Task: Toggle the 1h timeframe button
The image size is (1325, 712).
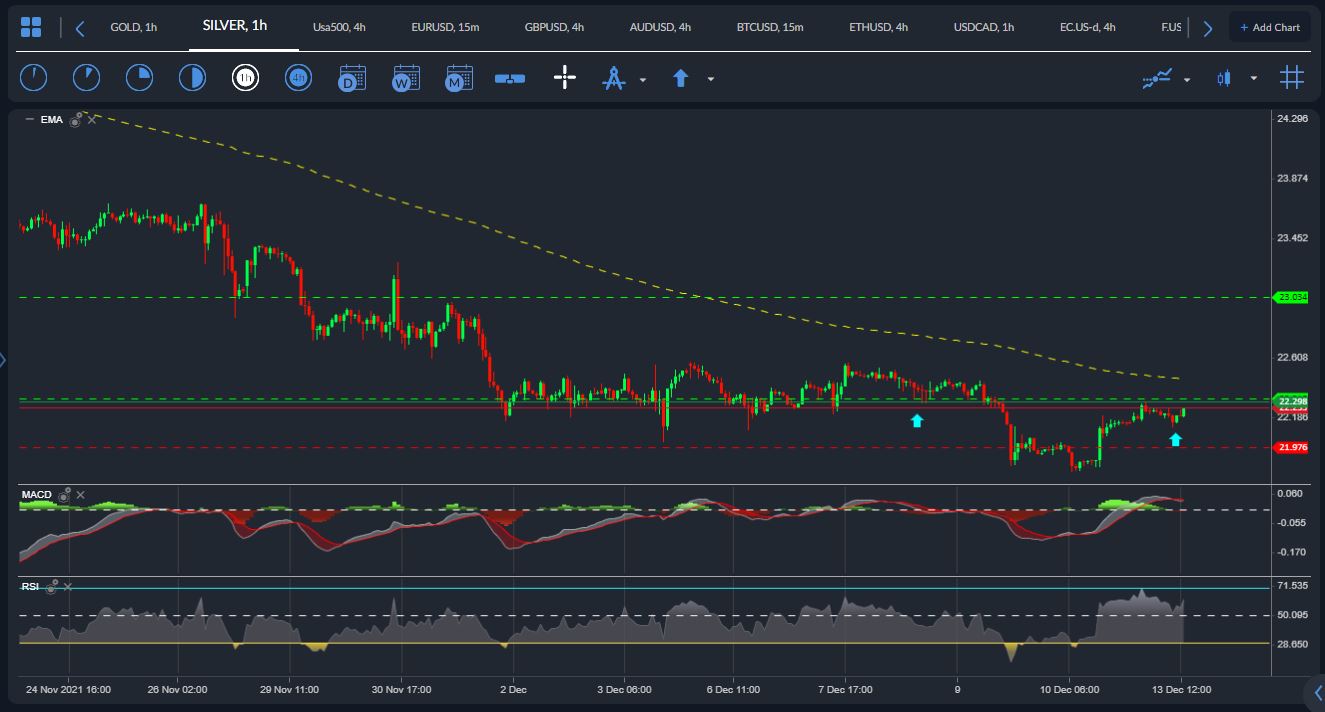Action: [x=245, y=78]
